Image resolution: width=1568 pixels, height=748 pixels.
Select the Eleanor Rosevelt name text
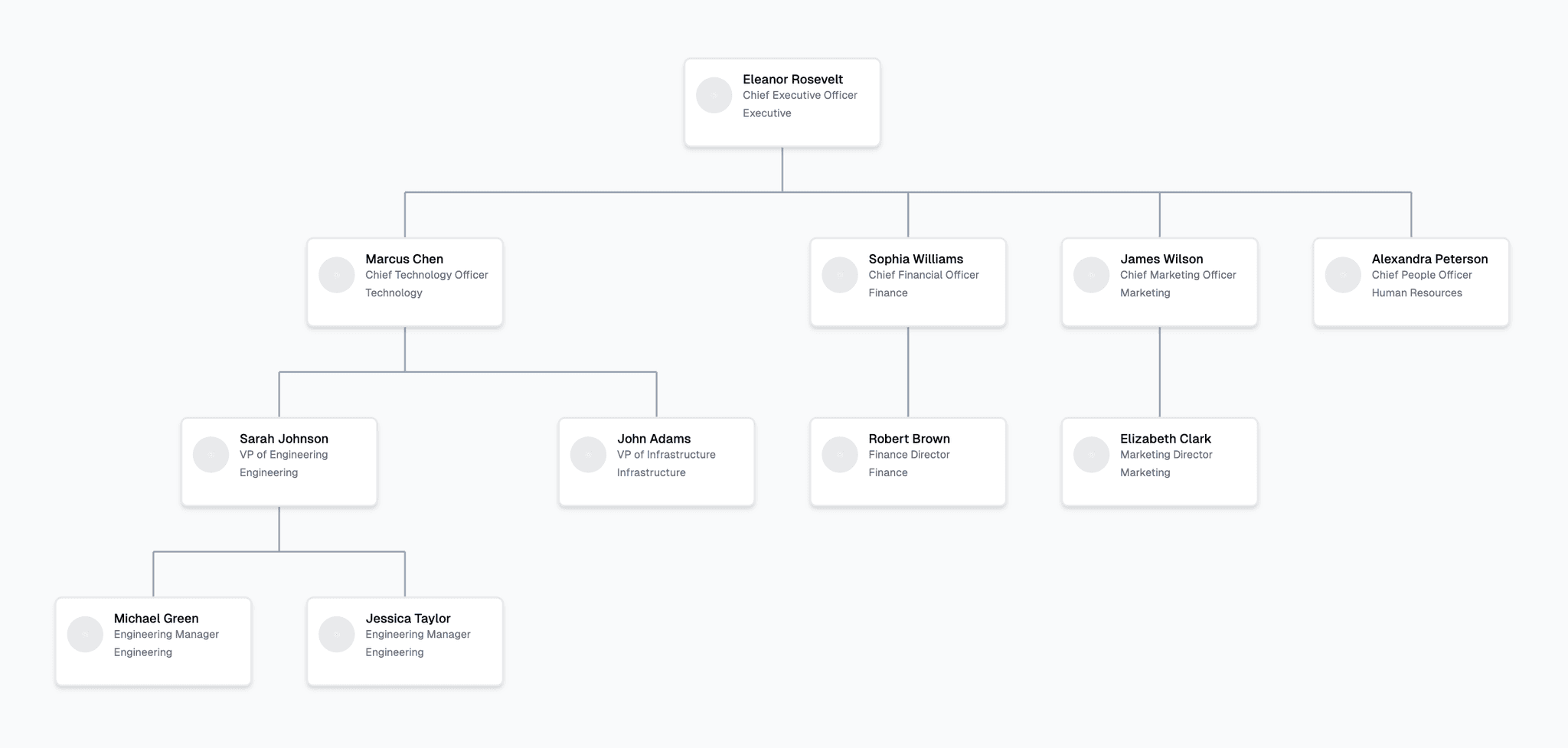(x=792, y=79)
